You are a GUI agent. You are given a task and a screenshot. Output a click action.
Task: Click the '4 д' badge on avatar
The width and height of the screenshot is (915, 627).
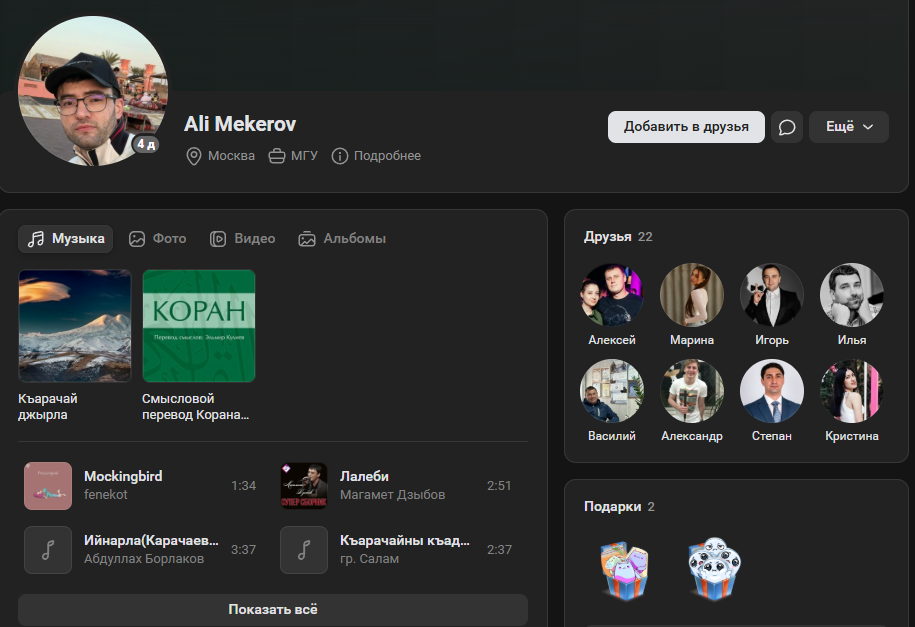pyautogui.click(x=146, y=144)
